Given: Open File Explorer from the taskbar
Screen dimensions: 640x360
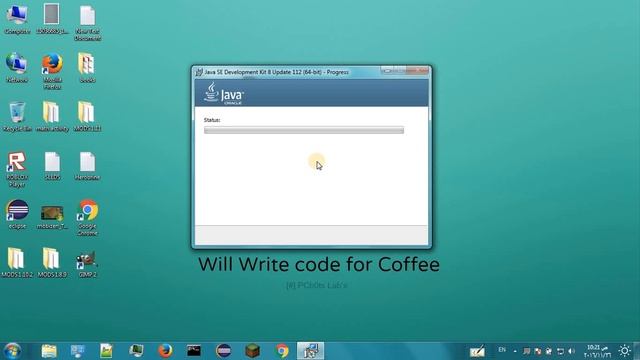Looking at the screenshot, I should point(49,351).
